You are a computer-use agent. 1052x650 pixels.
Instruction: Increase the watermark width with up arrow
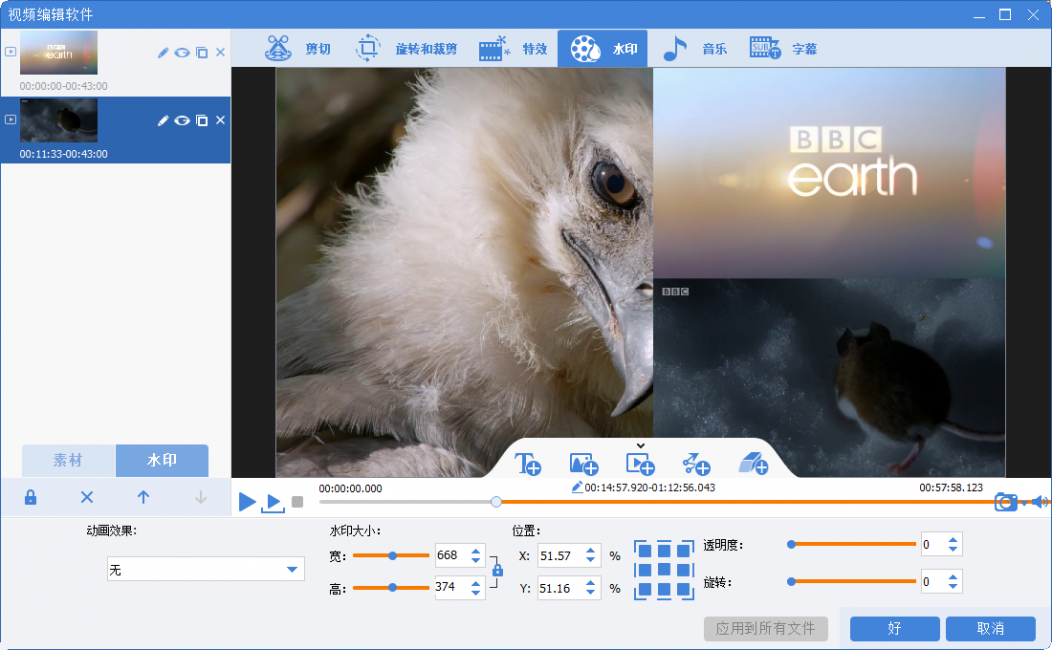[x=476, y=551]
